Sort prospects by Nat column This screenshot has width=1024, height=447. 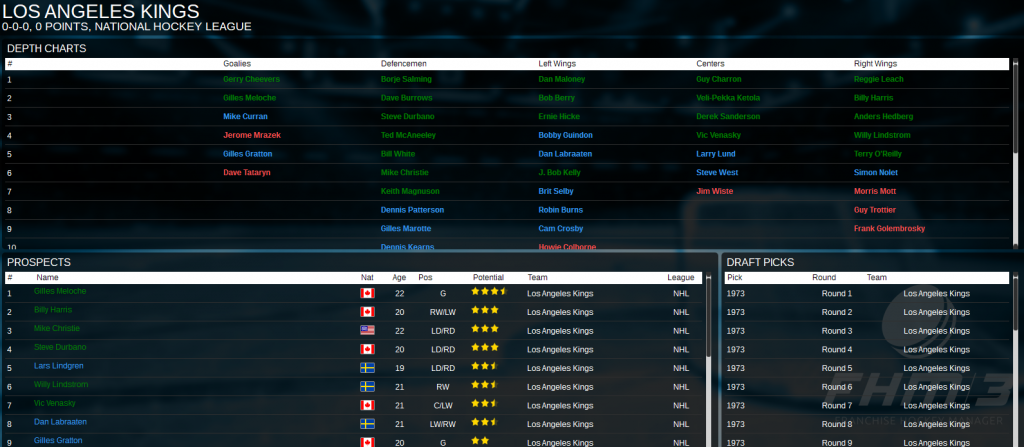[367, 278]
